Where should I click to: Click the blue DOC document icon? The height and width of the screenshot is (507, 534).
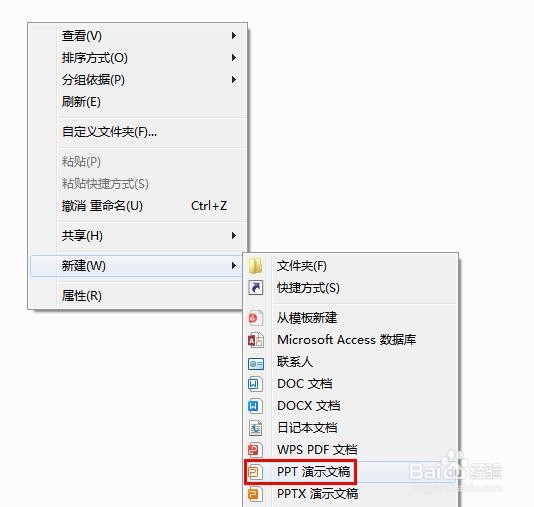pyautogui.click(x=255, y=384)
